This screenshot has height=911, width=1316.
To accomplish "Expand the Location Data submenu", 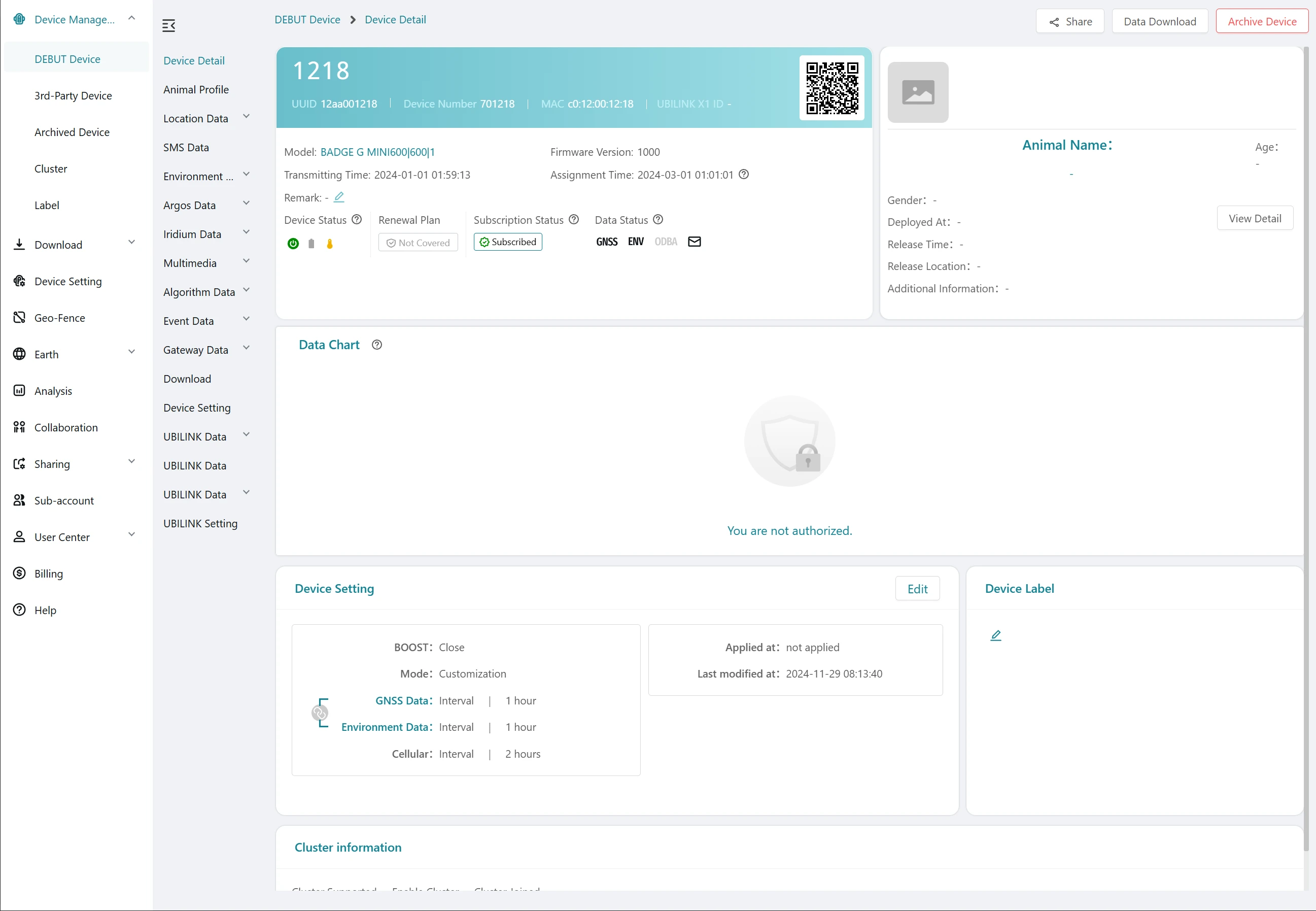I will point(246,116).
